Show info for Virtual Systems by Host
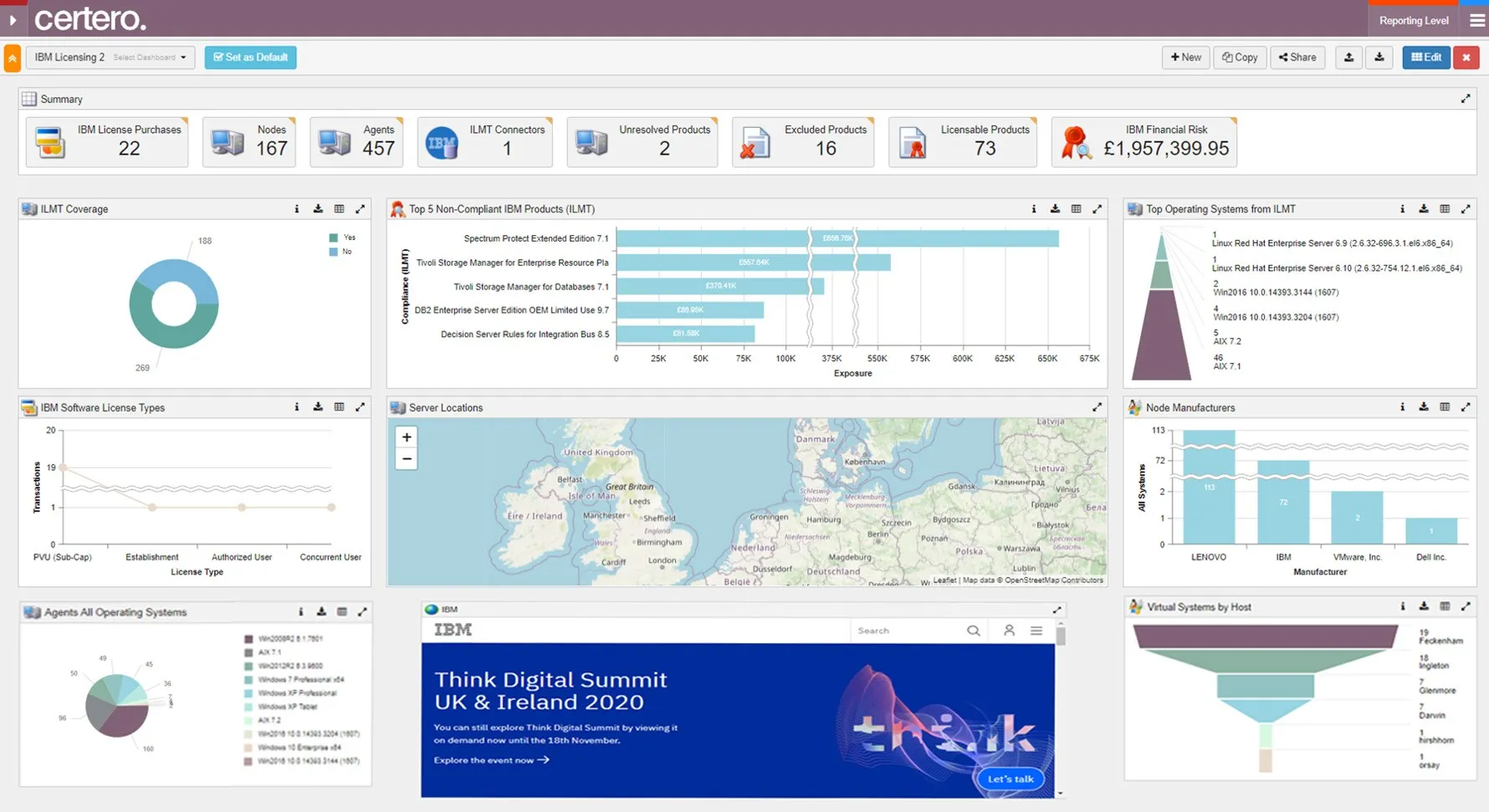Image resolution: width=1489 pixels, height=812 pixels. pos(1403,606)
